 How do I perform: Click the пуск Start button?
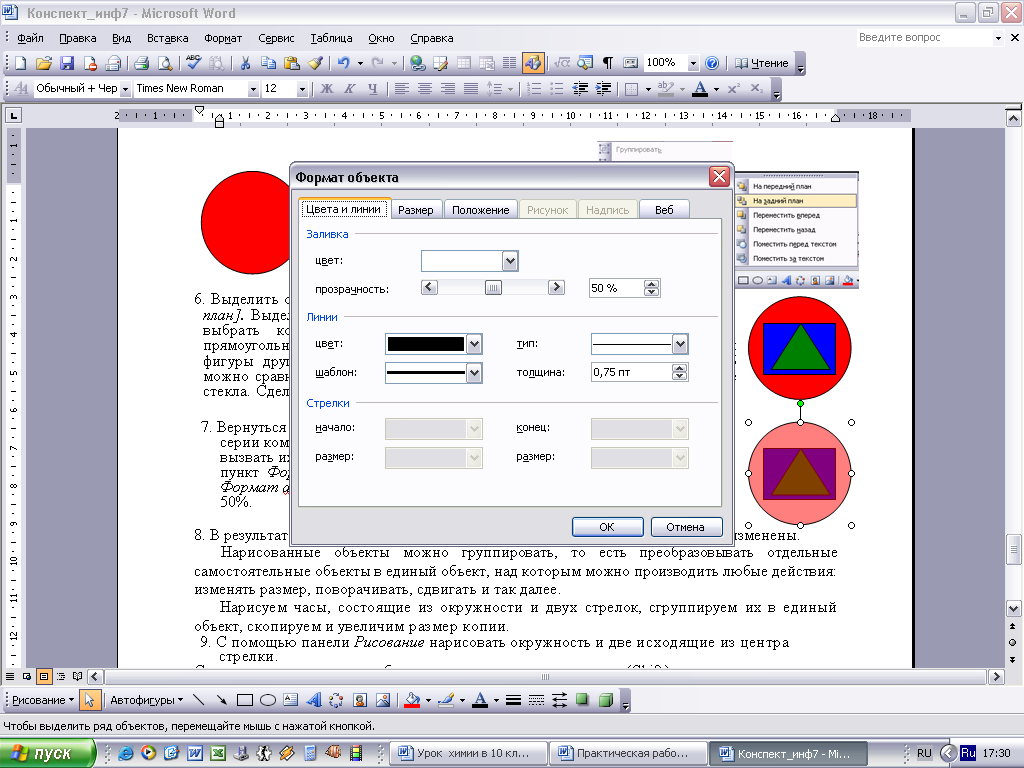coord(47,753)
